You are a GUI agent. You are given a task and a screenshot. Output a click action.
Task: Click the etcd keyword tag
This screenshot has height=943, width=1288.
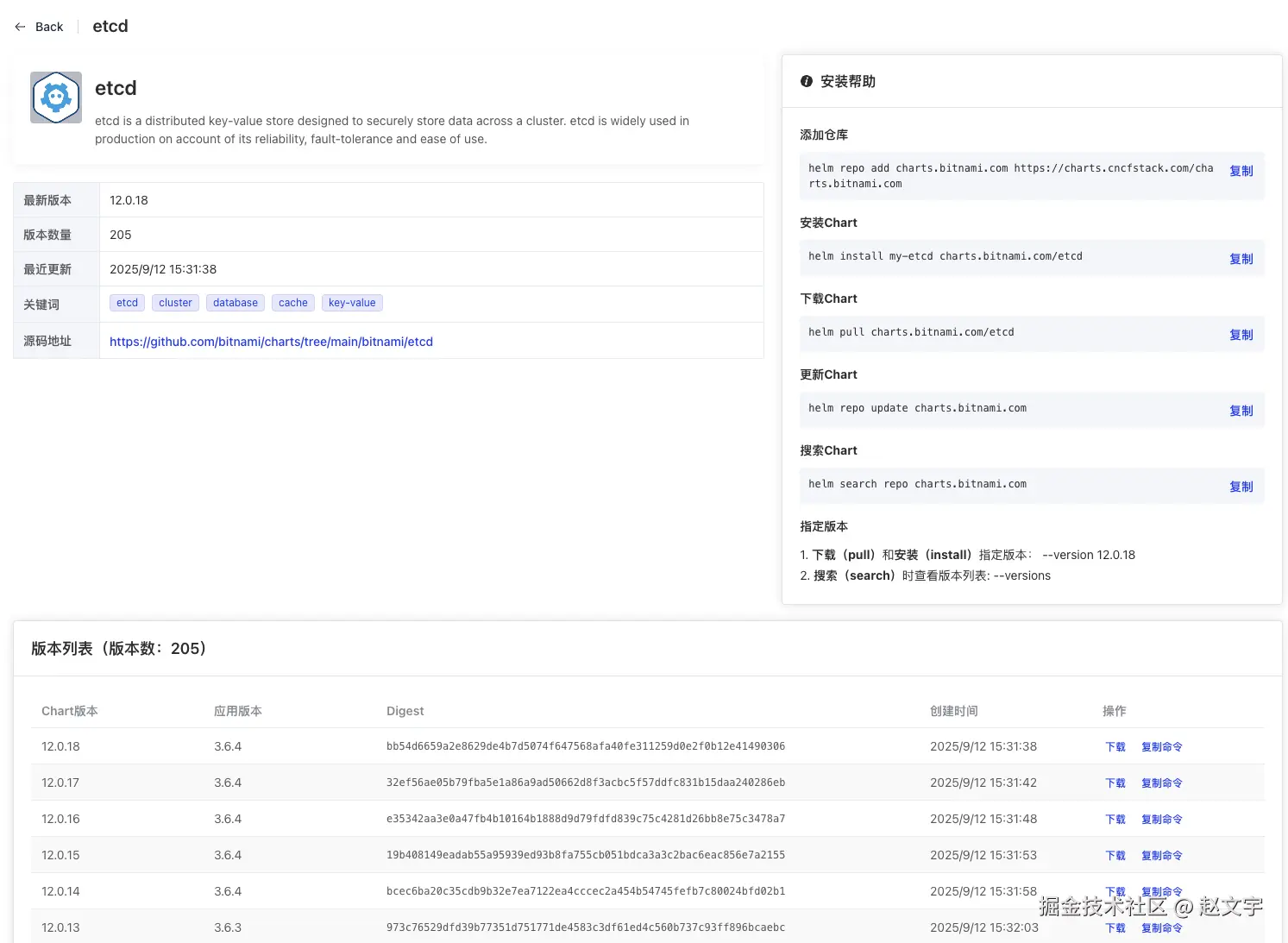[128, 303]
